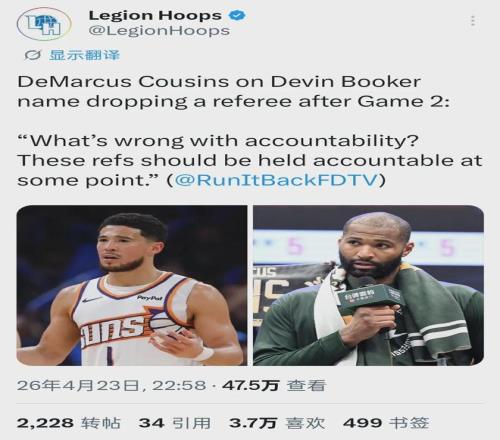This screenshot has height=440, width=500.
Task: Open the 3.7万 喜欢 likes list
Action: (x=277, y=423)
